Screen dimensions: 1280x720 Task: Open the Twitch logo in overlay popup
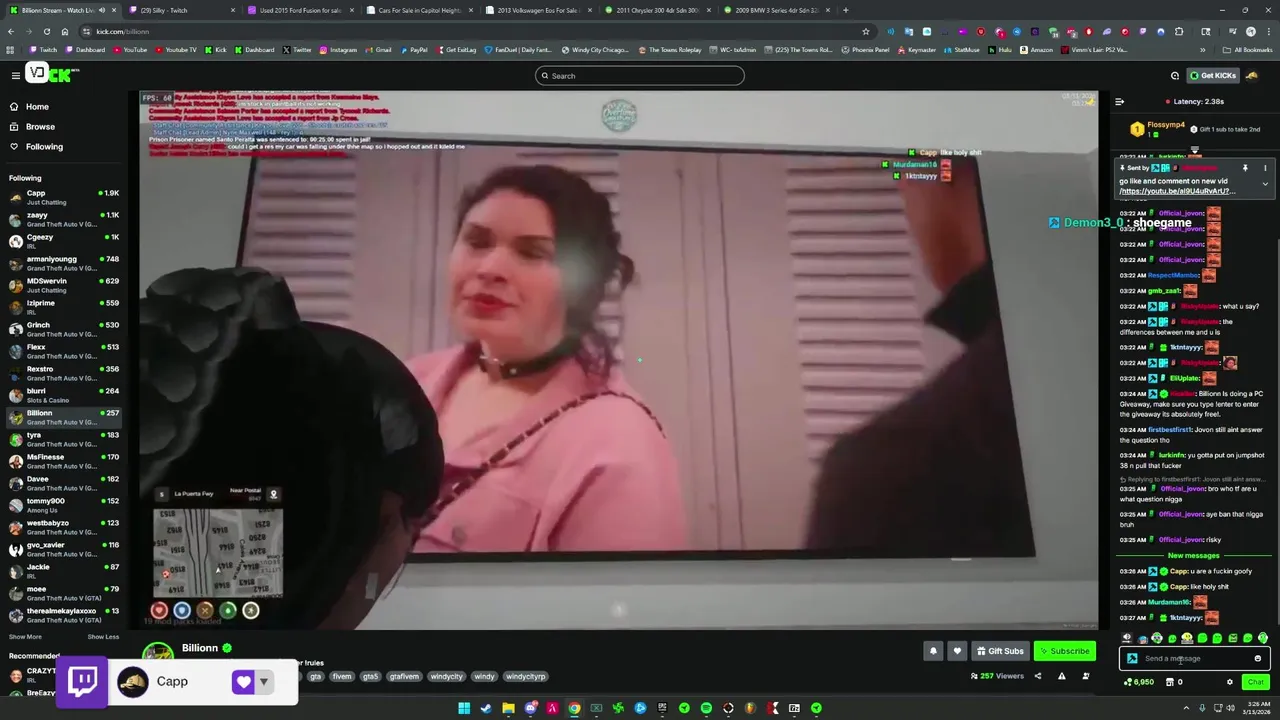click(83, 681)
